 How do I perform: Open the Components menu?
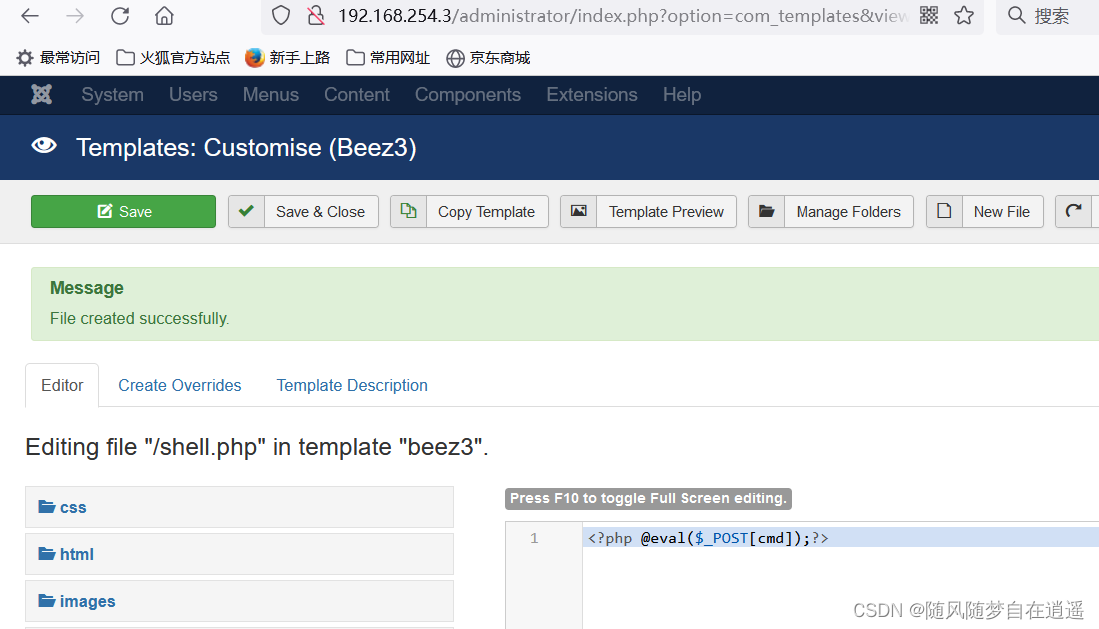(x=467, y=95)
